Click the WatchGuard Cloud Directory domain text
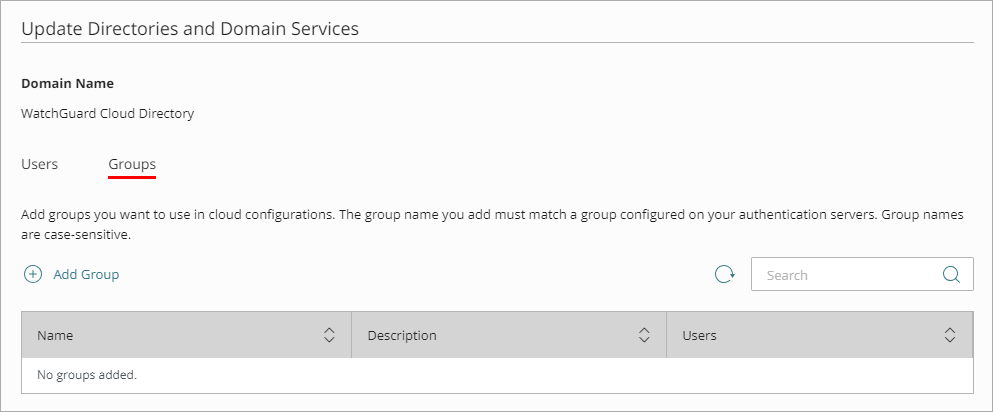Image resolution: width=993 pixels, height=412 pixels. tap(107, 114)
